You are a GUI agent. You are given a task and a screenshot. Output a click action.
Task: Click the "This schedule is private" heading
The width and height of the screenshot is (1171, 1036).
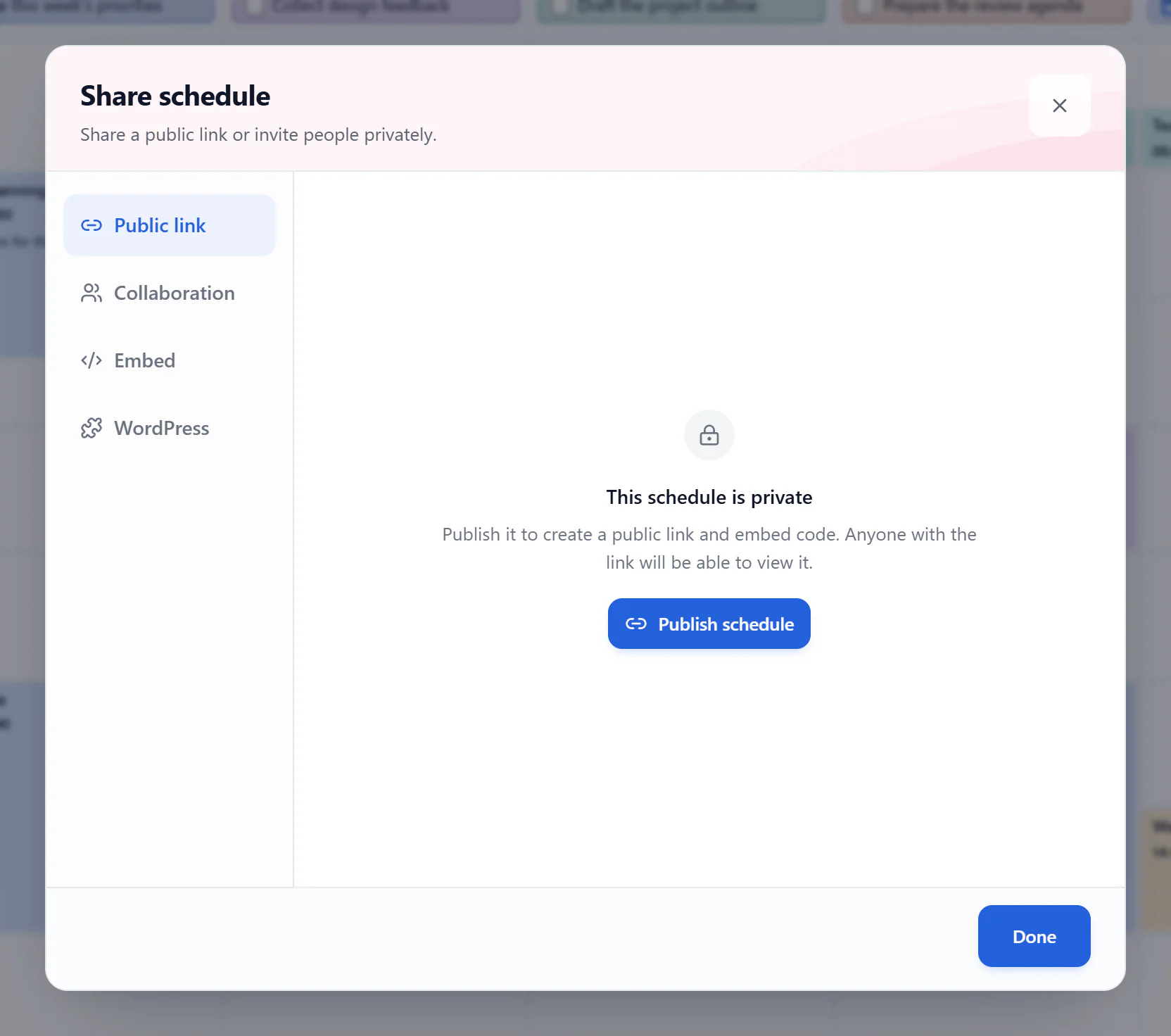[709, 498]
